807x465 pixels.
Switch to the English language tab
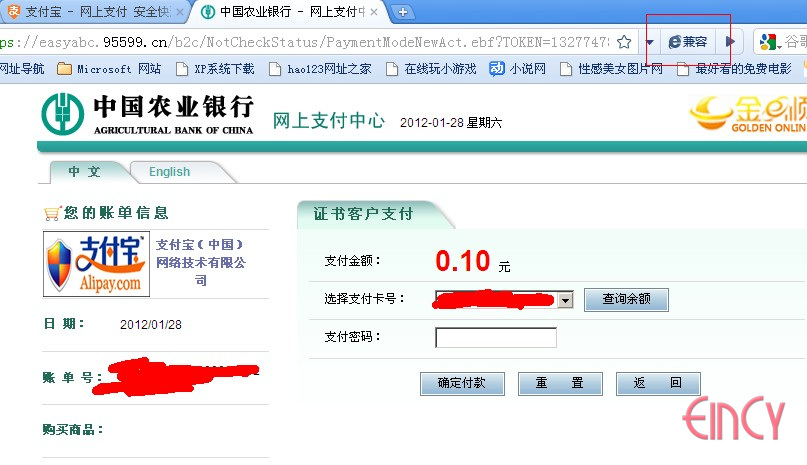click(169, 172)
